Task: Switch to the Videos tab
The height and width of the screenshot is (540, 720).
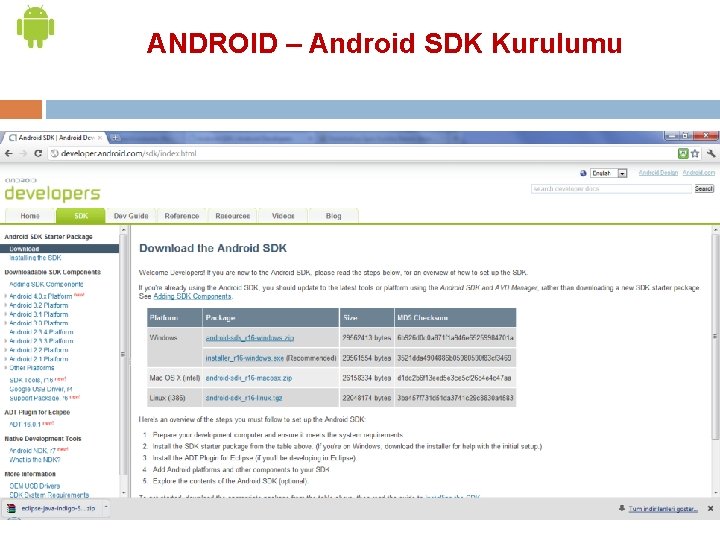Action: coord(283,216)
